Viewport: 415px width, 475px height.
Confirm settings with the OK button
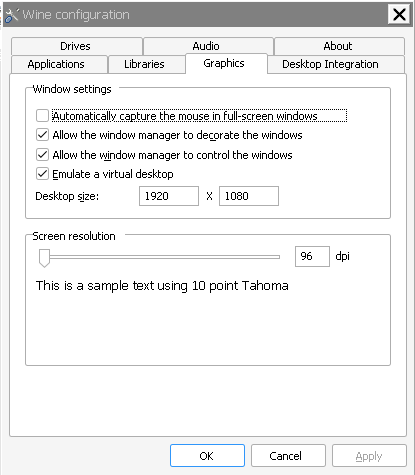click(207, 456)
